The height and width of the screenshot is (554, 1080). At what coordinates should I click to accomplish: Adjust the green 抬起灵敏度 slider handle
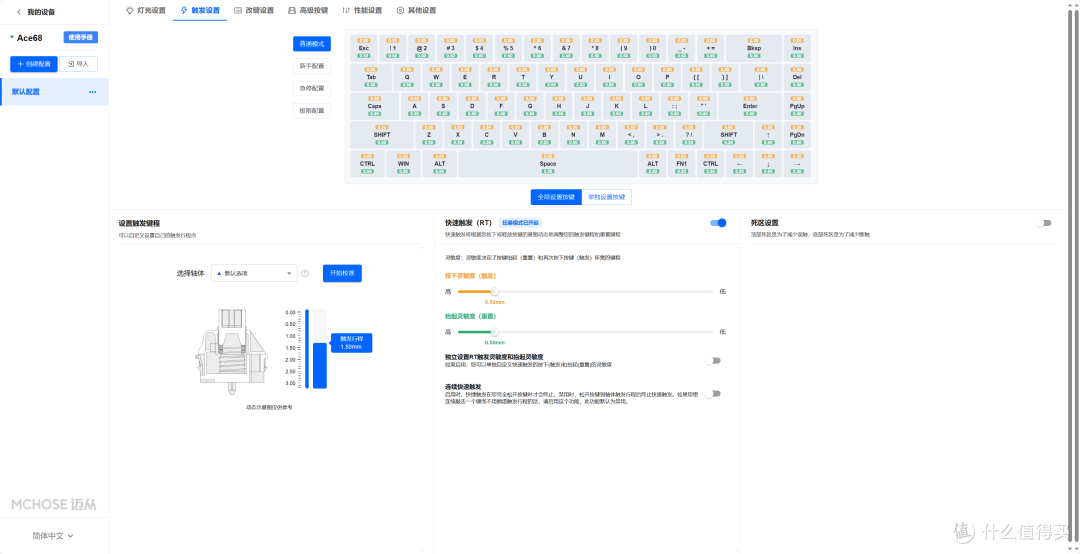click(495, 331)
